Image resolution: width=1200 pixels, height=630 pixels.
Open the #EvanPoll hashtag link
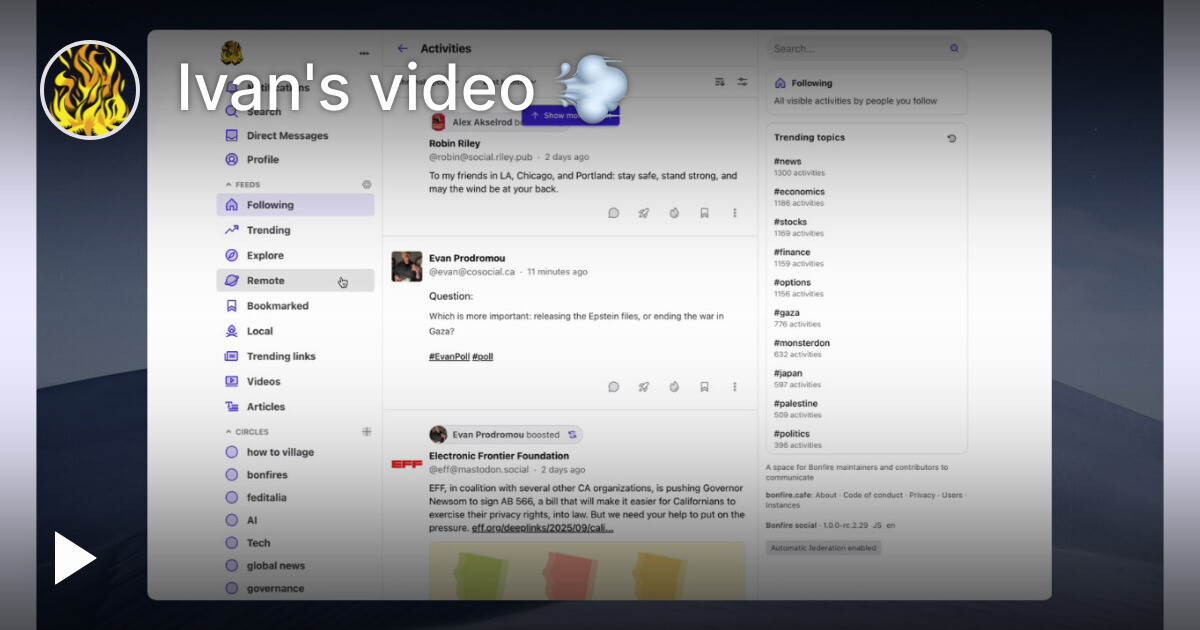(449, 356)
